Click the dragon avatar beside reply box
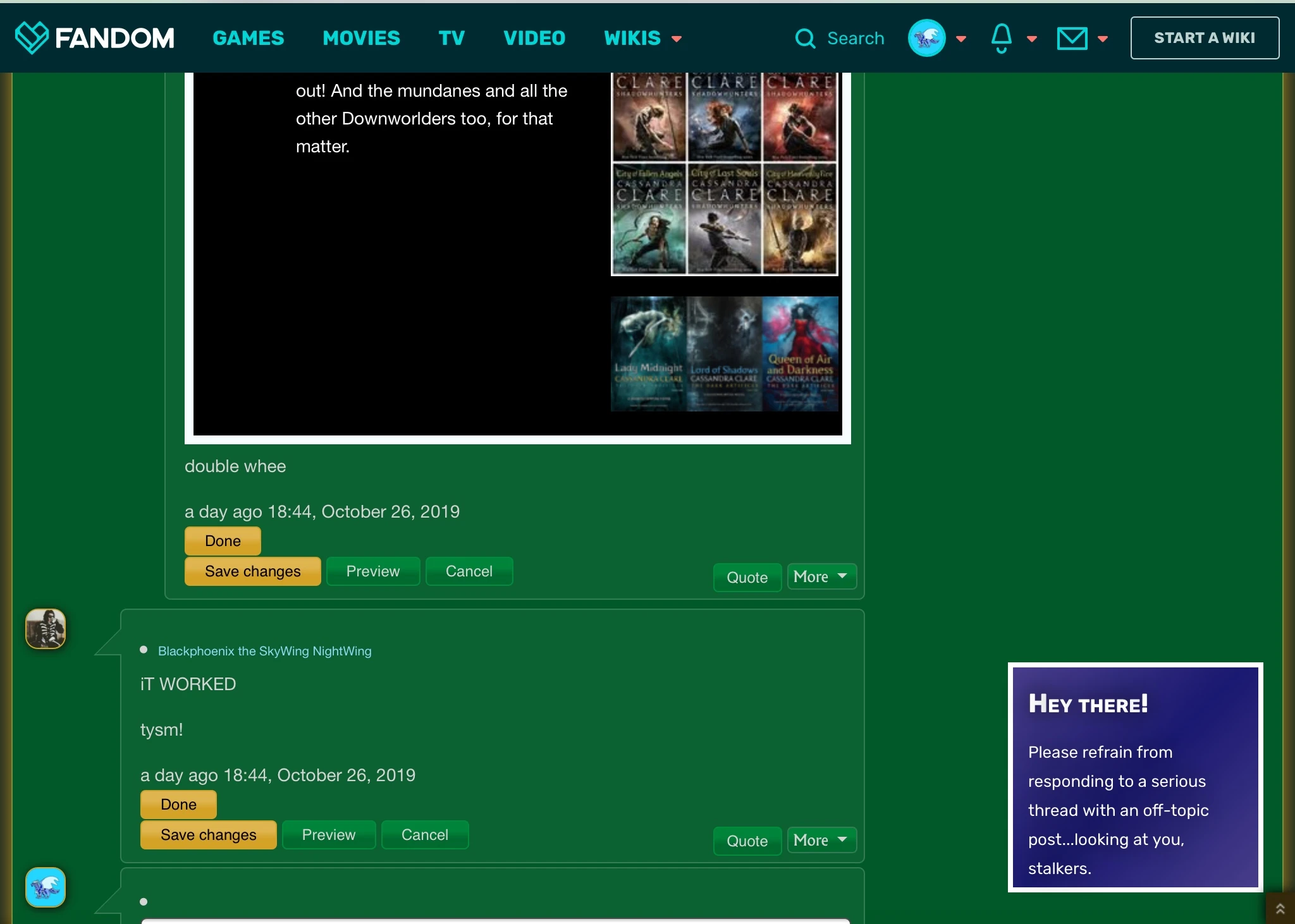Viewport: 1295px width, 924px height. coord(46,887)
